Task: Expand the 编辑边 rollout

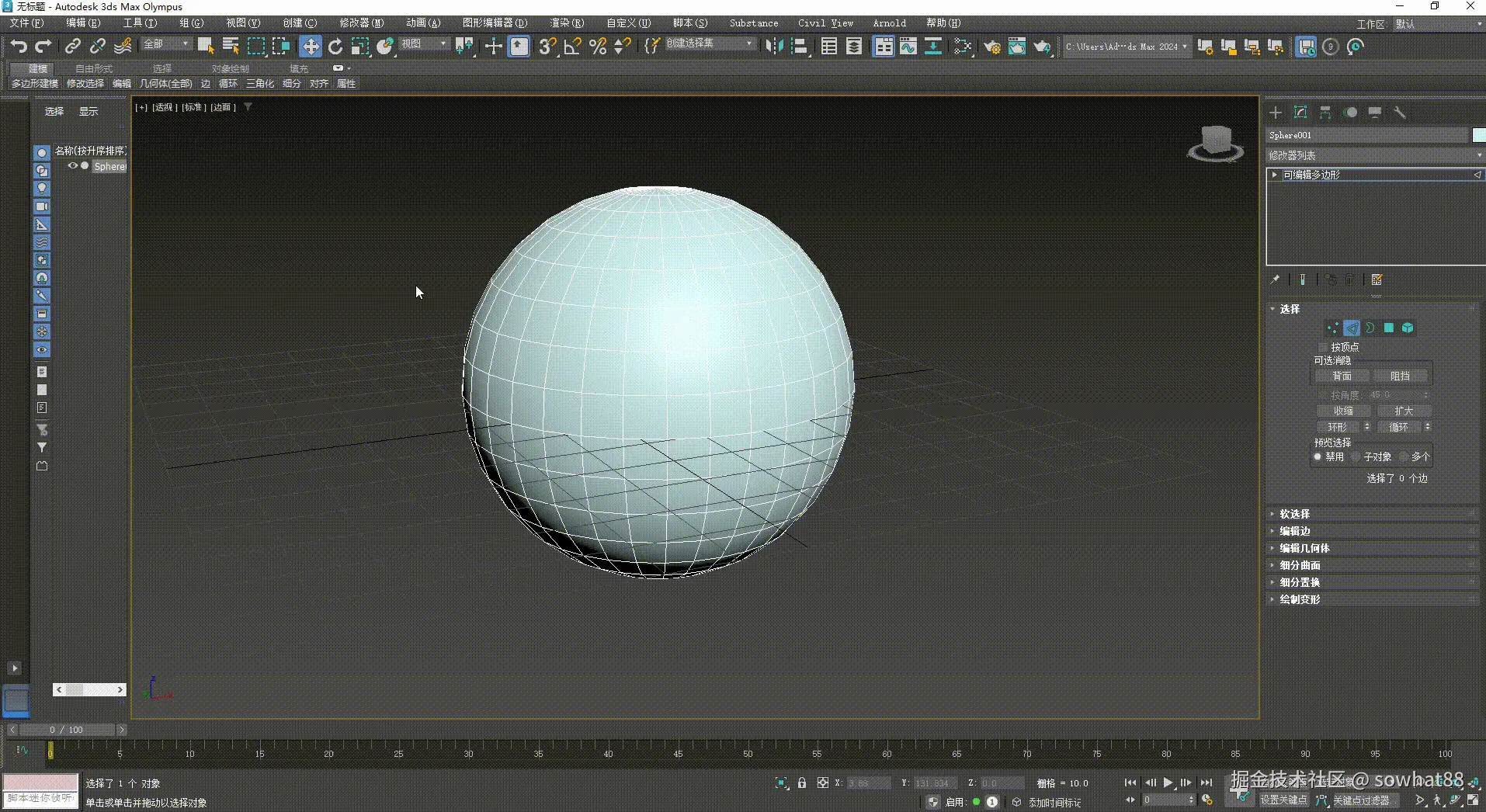Action: click(x=1294, y=531)
